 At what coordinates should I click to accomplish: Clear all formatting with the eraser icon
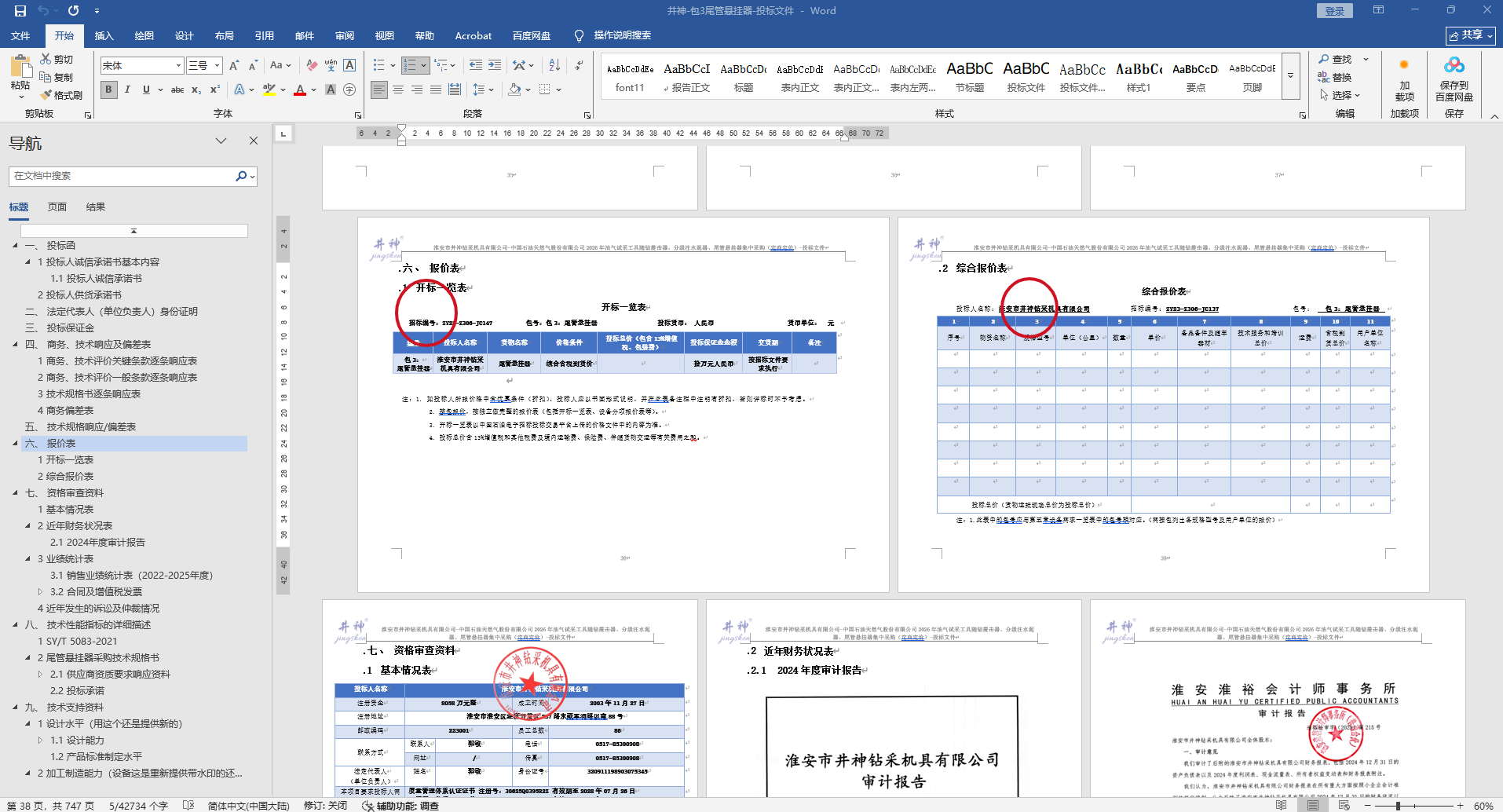click(x=312, y=66)
